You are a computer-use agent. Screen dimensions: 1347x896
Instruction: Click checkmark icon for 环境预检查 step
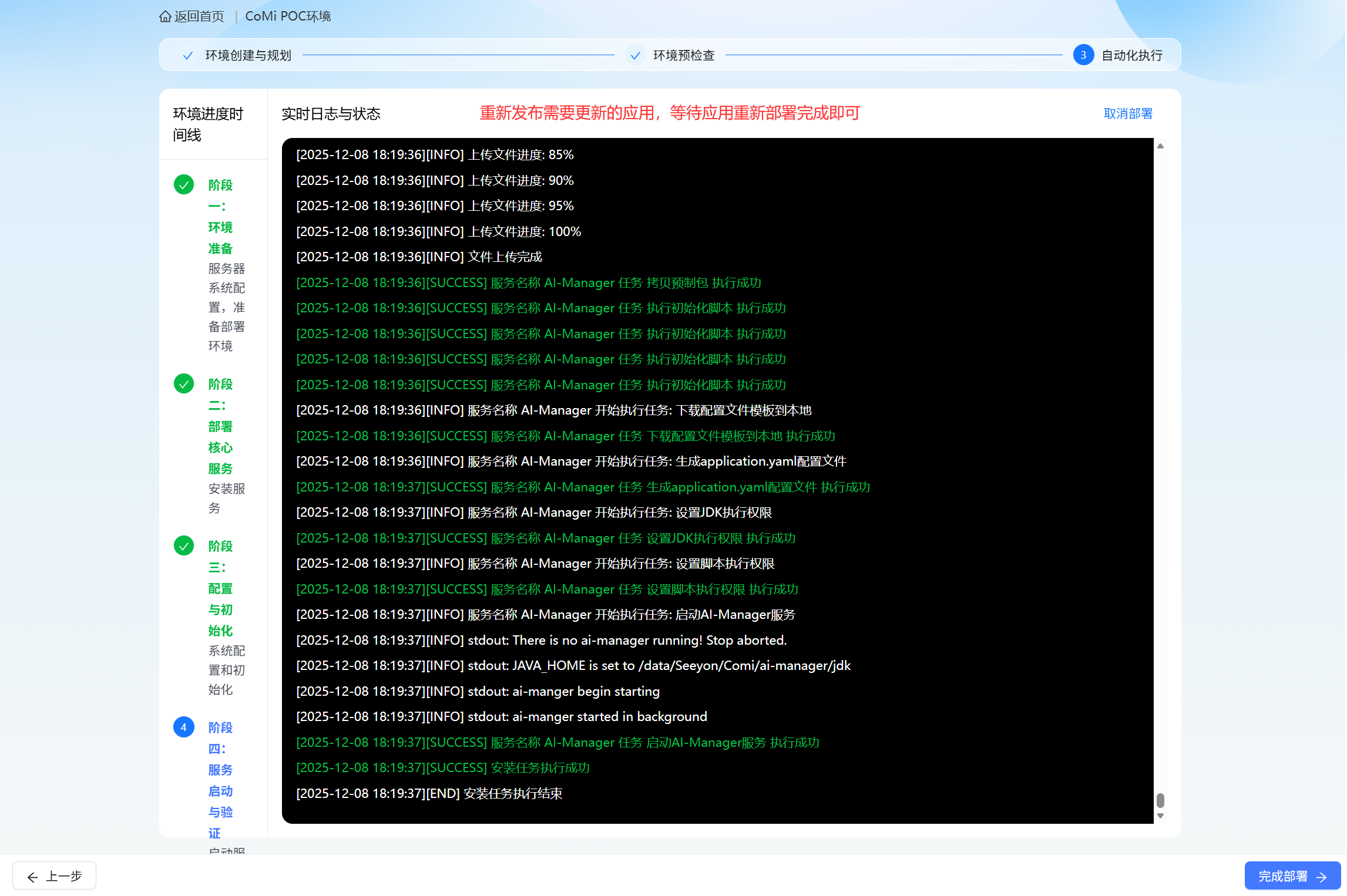point(635,56)
